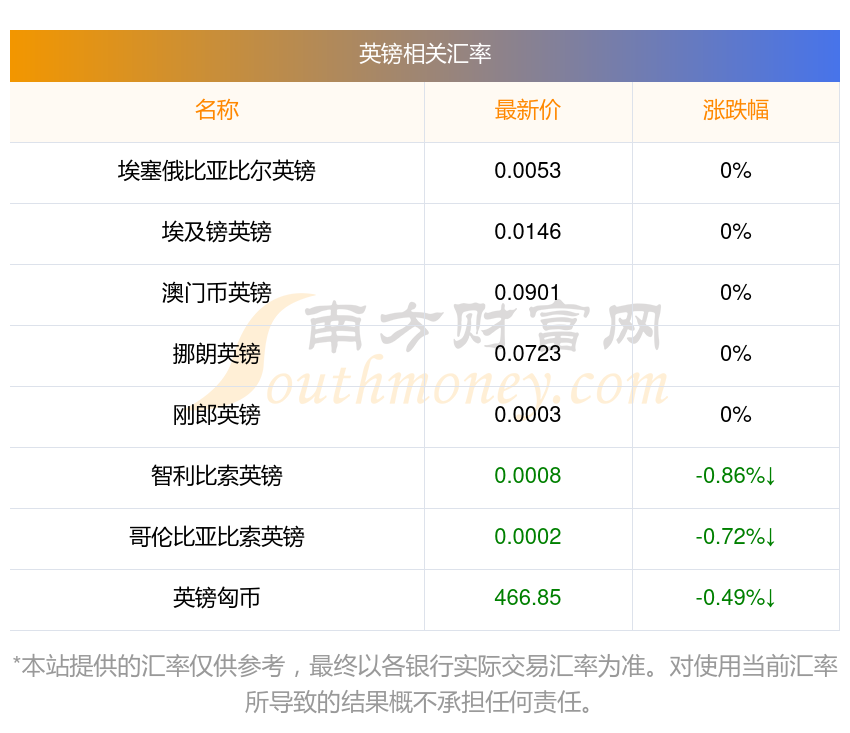This screenshot has height=733, width=850.
Task: Click price 0.0003
Action: pyautogui.click(x=527, y=415)
